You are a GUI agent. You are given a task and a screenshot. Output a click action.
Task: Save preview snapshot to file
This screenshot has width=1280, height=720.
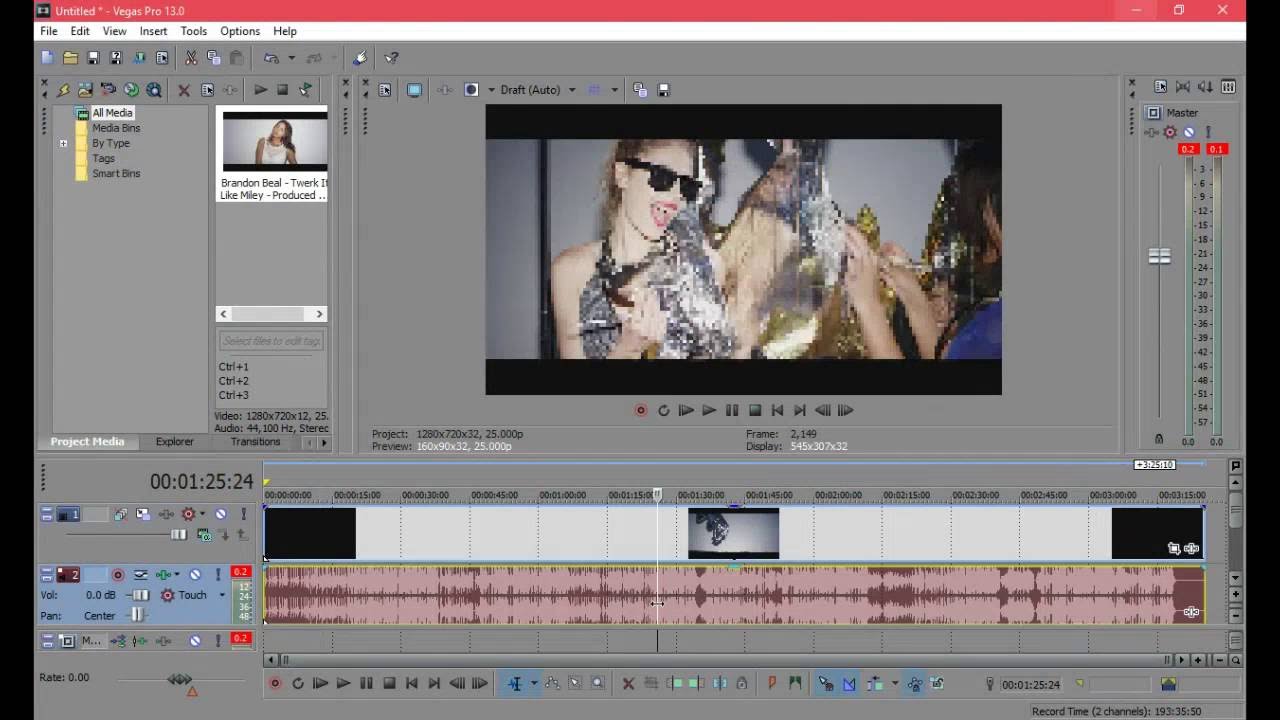(x=663, y=90)
